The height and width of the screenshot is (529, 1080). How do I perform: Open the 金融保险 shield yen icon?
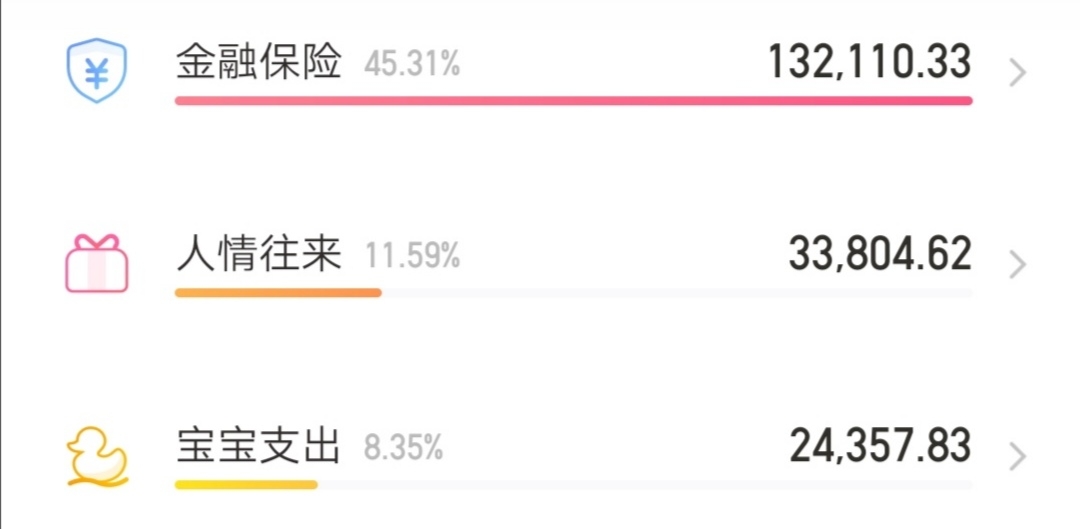[x=97, y=71]
